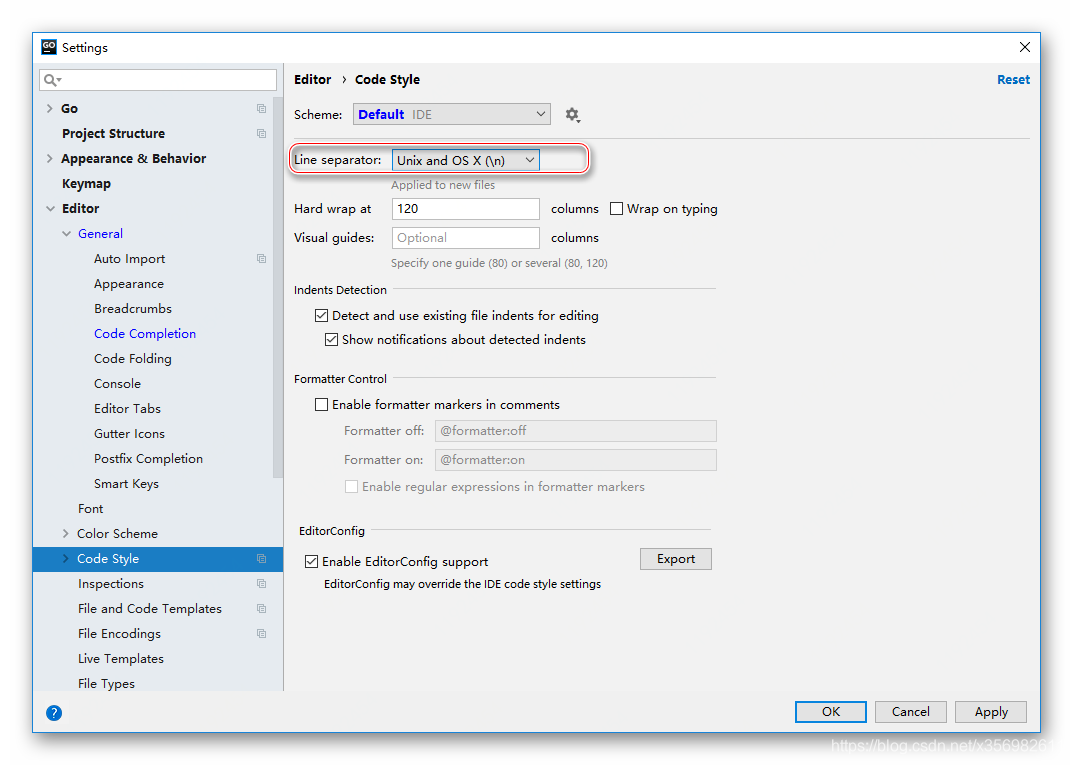Viewport: 1073px width, 765px height.
Task: Select Project Structure in settings tree
Action: click(x=113, y=133)
